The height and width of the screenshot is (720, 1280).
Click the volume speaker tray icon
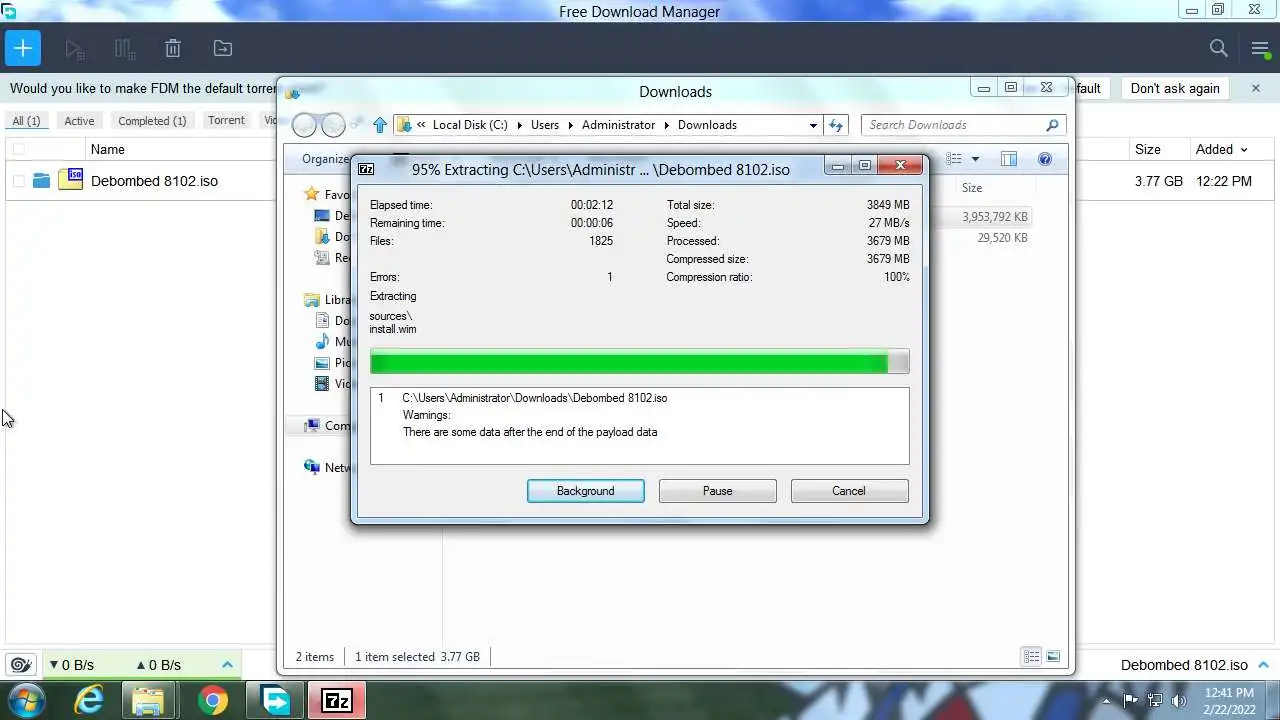1179,700
